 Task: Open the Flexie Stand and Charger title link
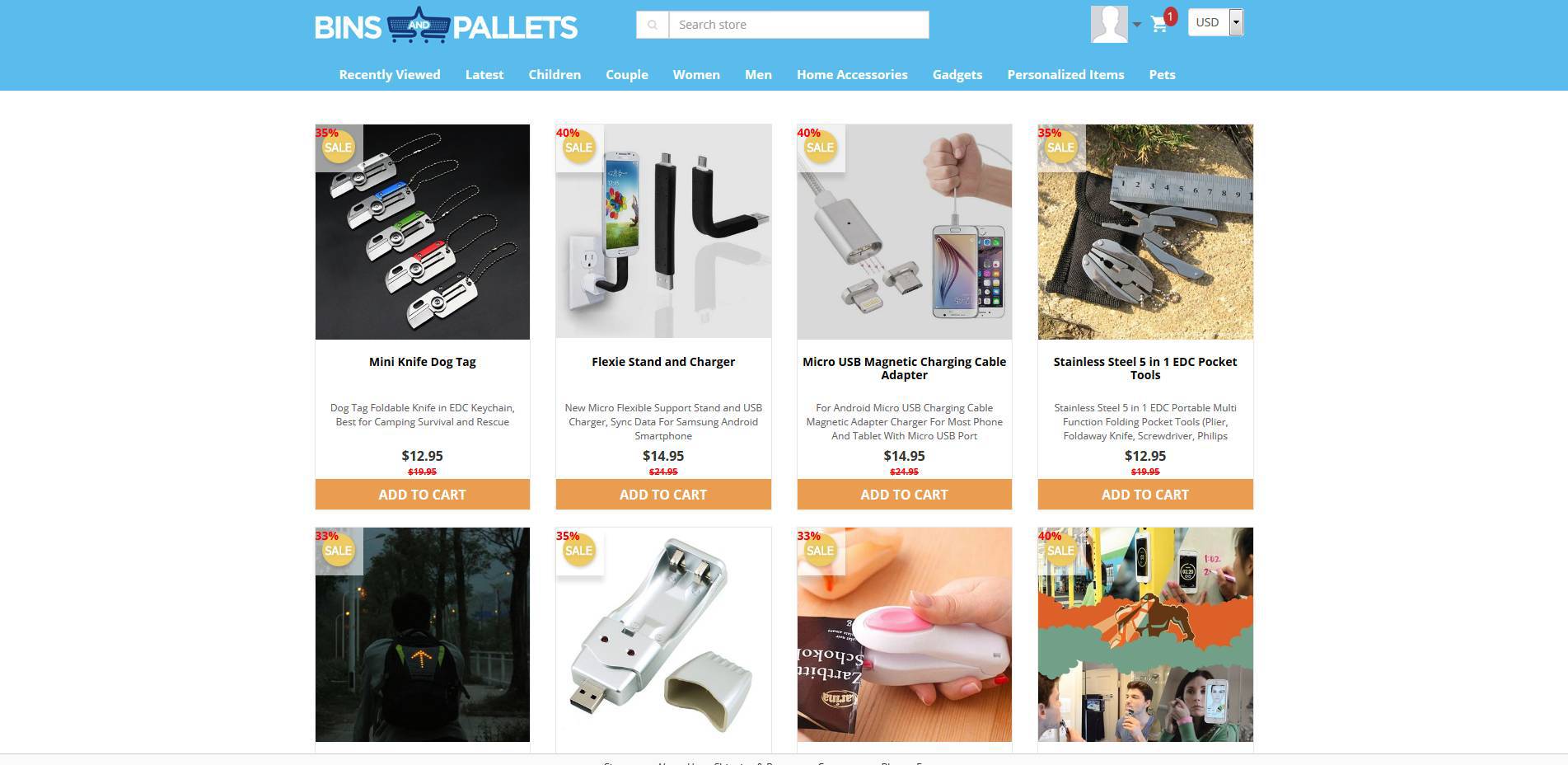(663, 362)
